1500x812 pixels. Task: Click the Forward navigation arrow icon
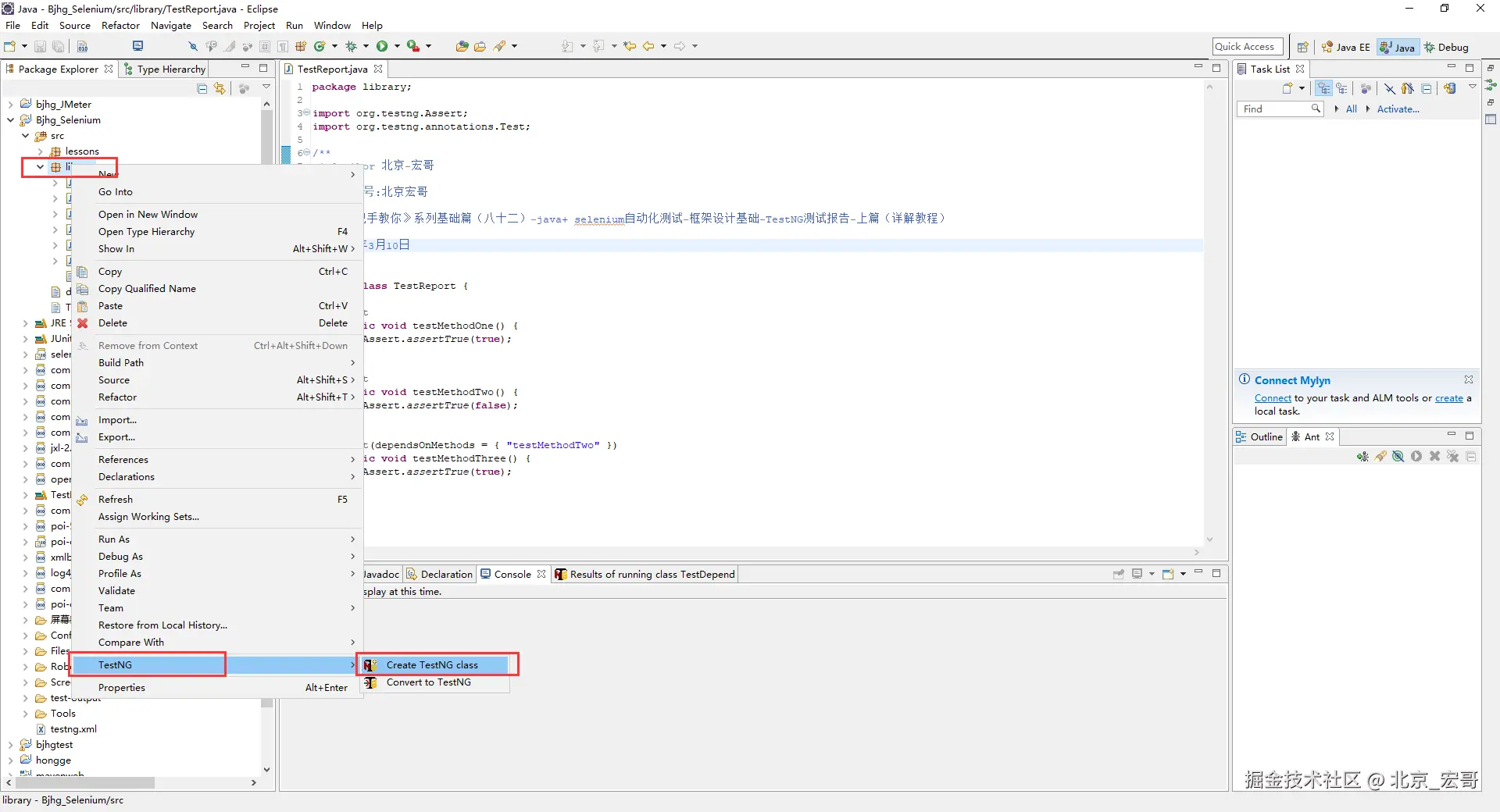click(680, 47)
